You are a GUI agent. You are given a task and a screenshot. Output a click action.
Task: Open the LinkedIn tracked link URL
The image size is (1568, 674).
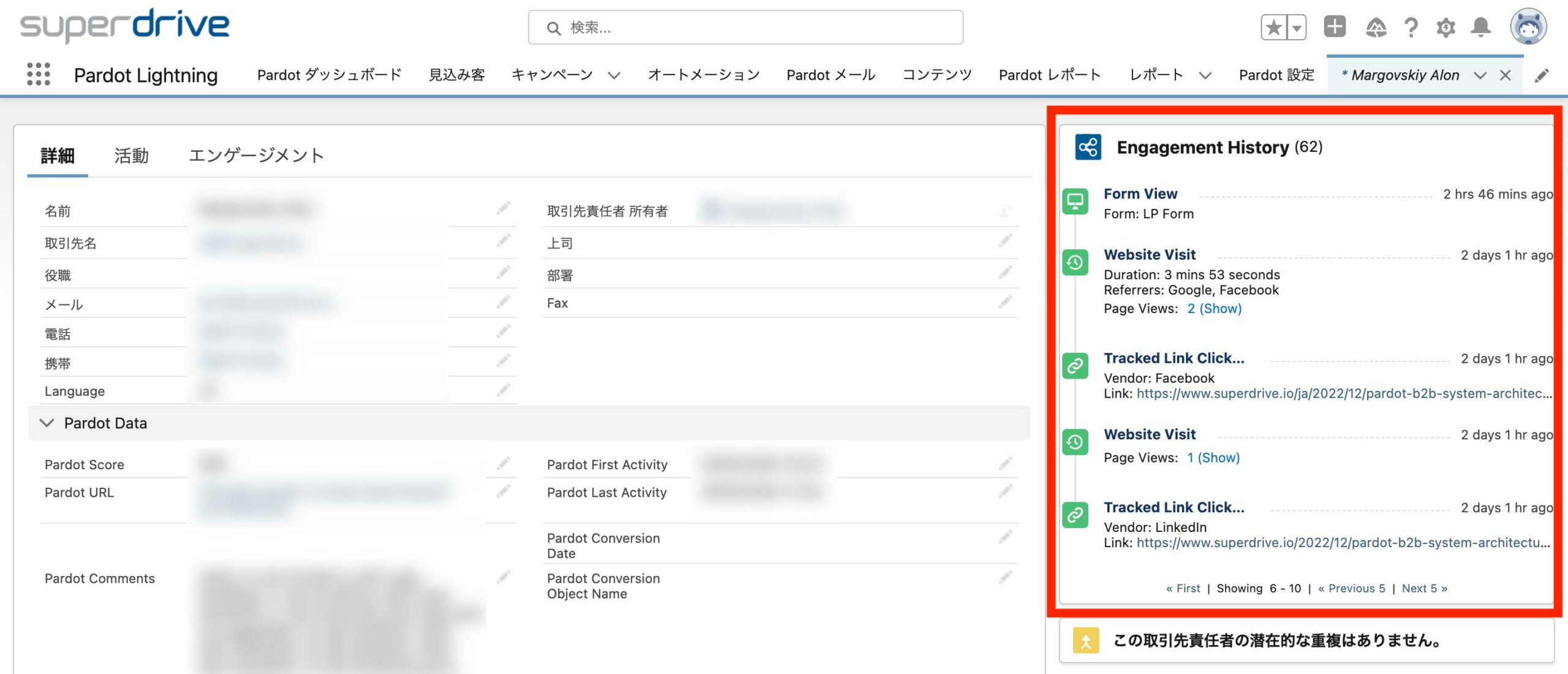(x=1343, y=542)
